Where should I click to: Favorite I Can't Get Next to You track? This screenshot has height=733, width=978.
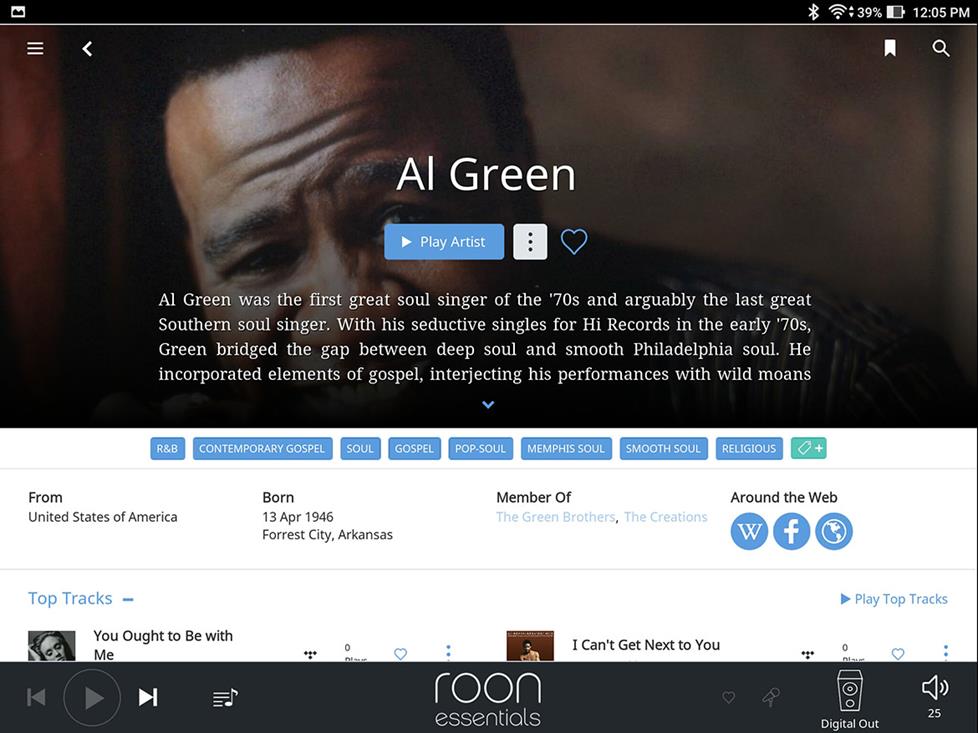pos(898,653)
